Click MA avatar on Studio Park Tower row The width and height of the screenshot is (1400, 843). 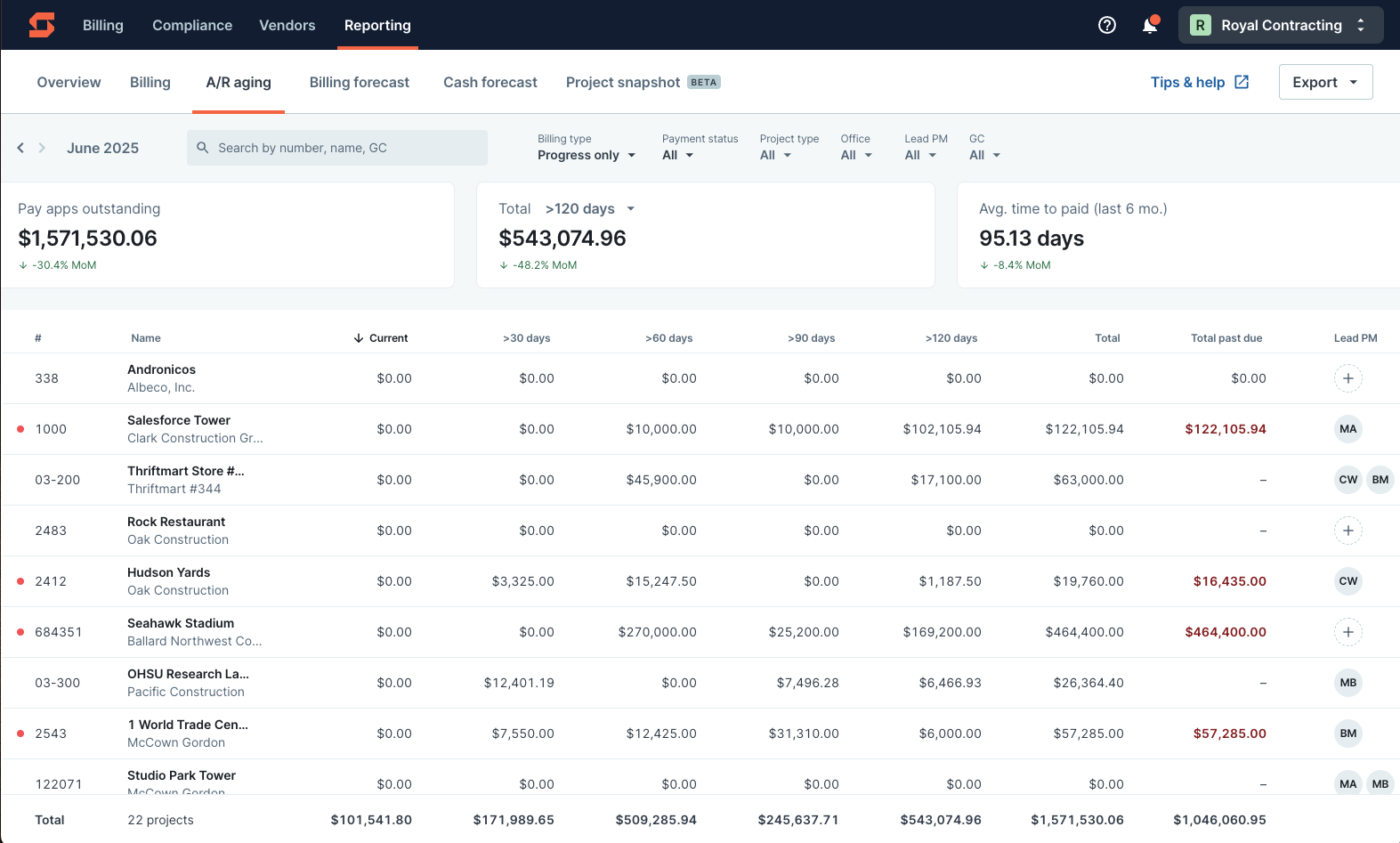[x=1348, y=783]
